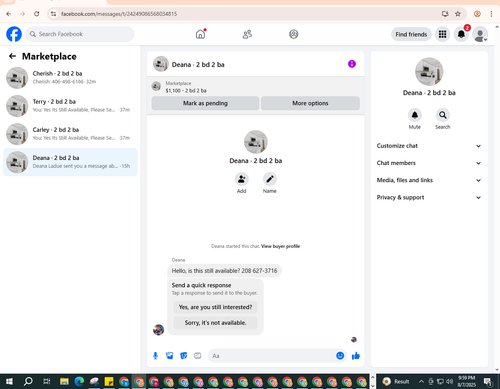Open Terry 2 bd 2 ba conversation

click(70, 106)
